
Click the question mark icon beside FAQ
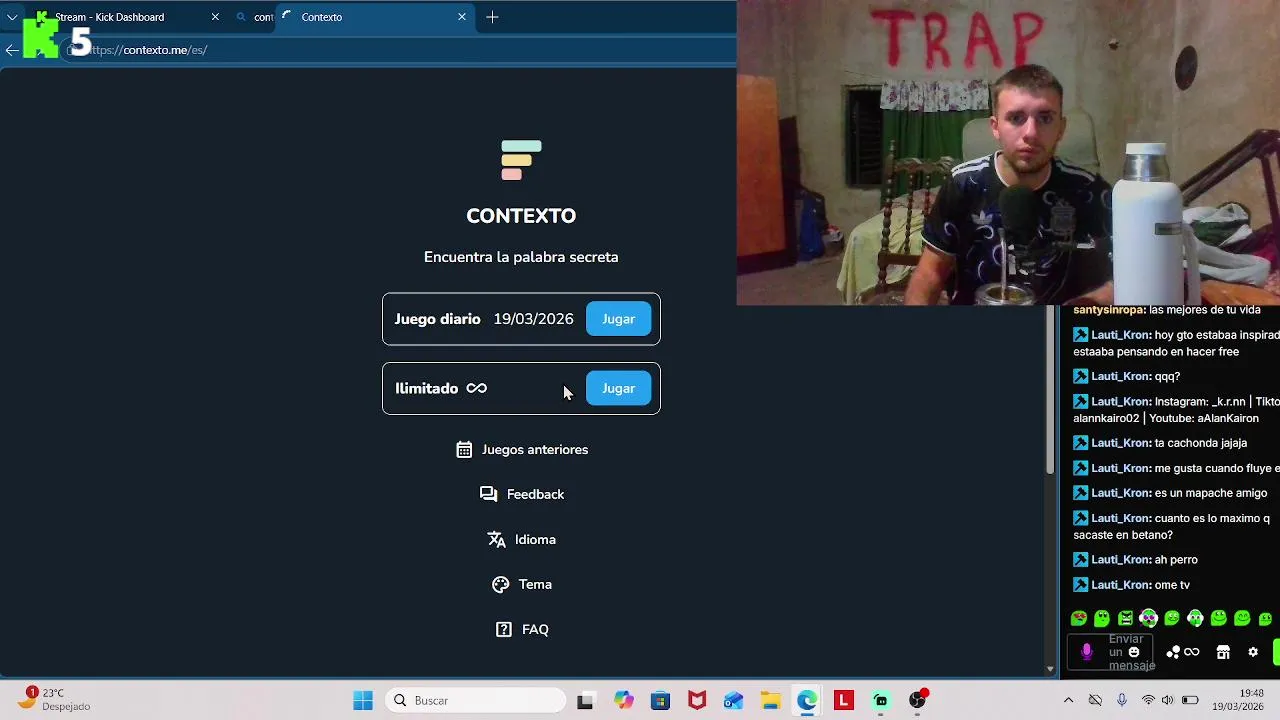pyautogui.click(x=504, y=629)
